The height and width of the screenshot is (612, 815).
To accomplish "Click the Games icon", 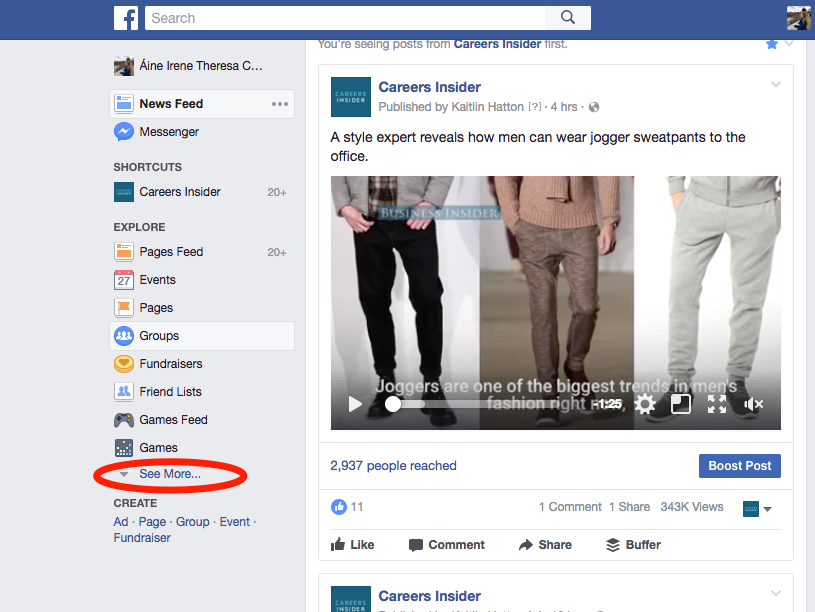I will pyautogui.click(x=124, y=448).
